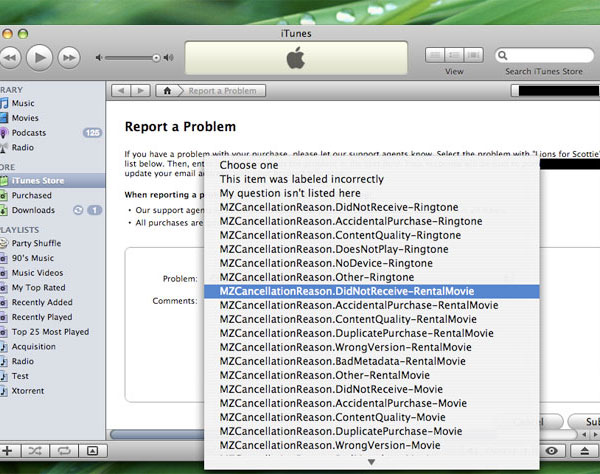
Task: Click the mute speaker icon
Action: point(99,58)
